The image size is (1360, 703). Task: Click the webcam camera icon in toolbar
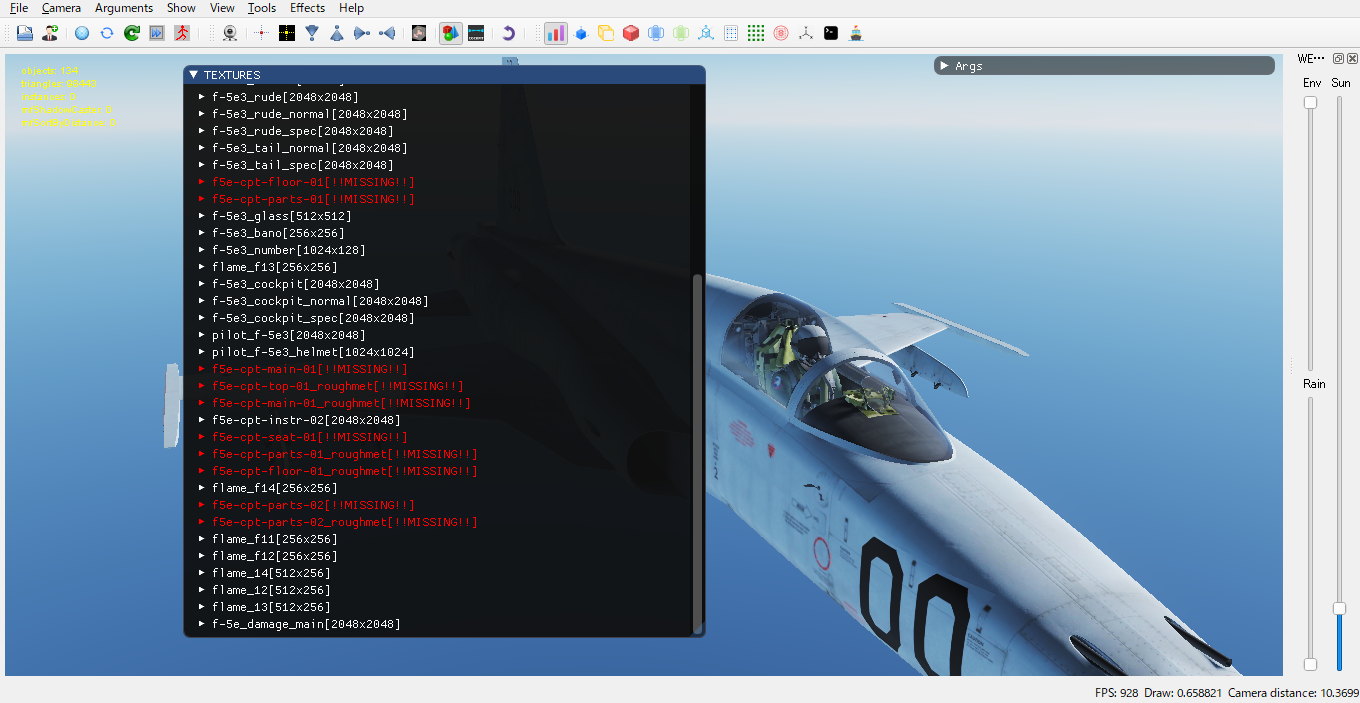(230, 33)
